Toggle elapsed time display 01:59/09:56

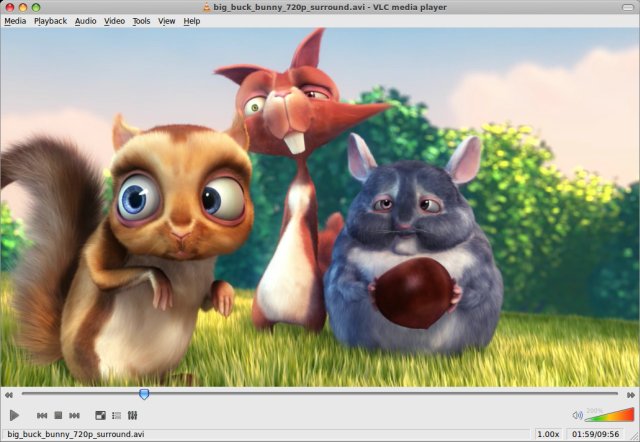[596, 434]
